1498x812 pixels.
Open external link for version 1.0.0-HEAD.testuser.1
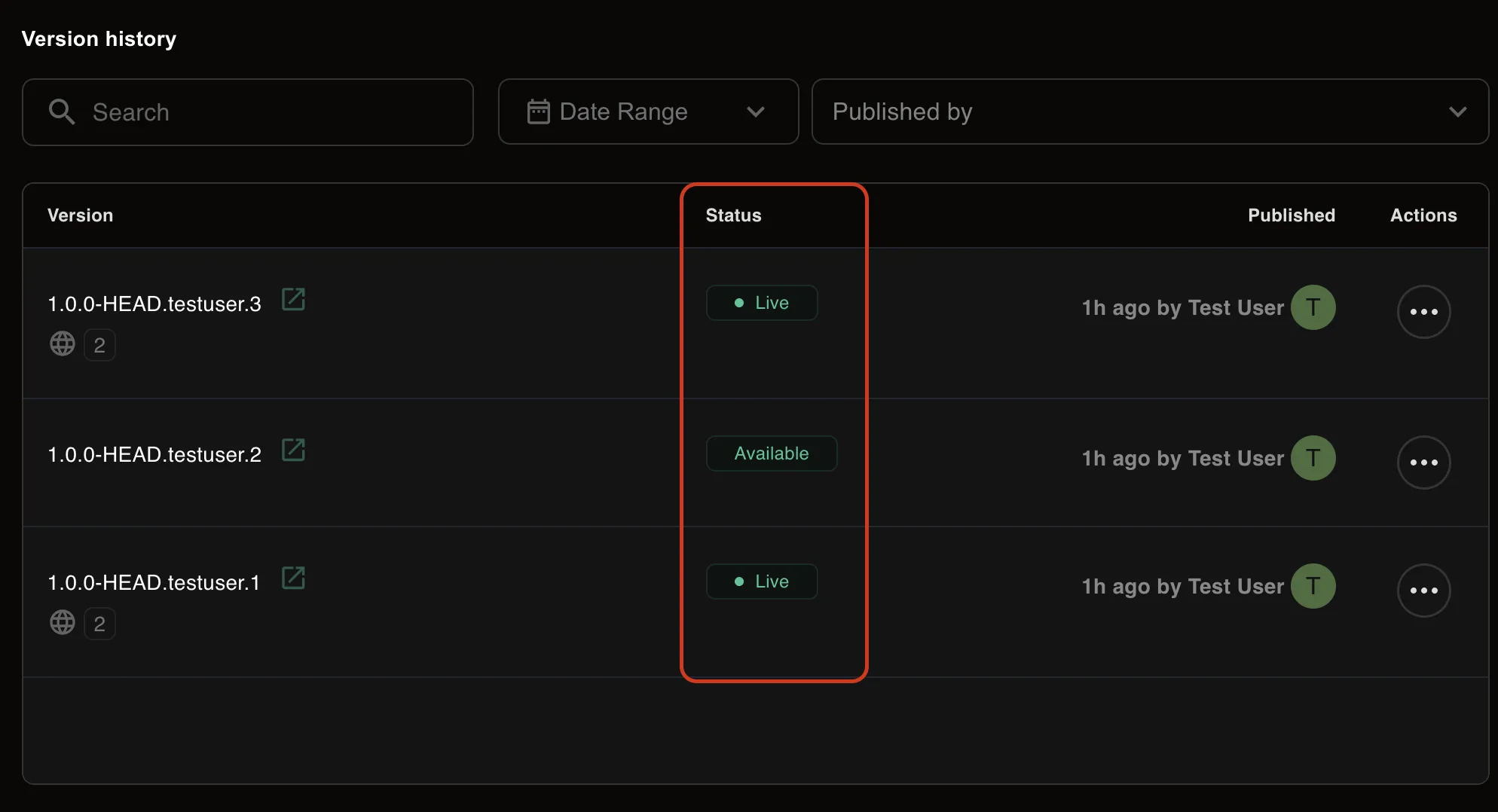tap(293, 578)
